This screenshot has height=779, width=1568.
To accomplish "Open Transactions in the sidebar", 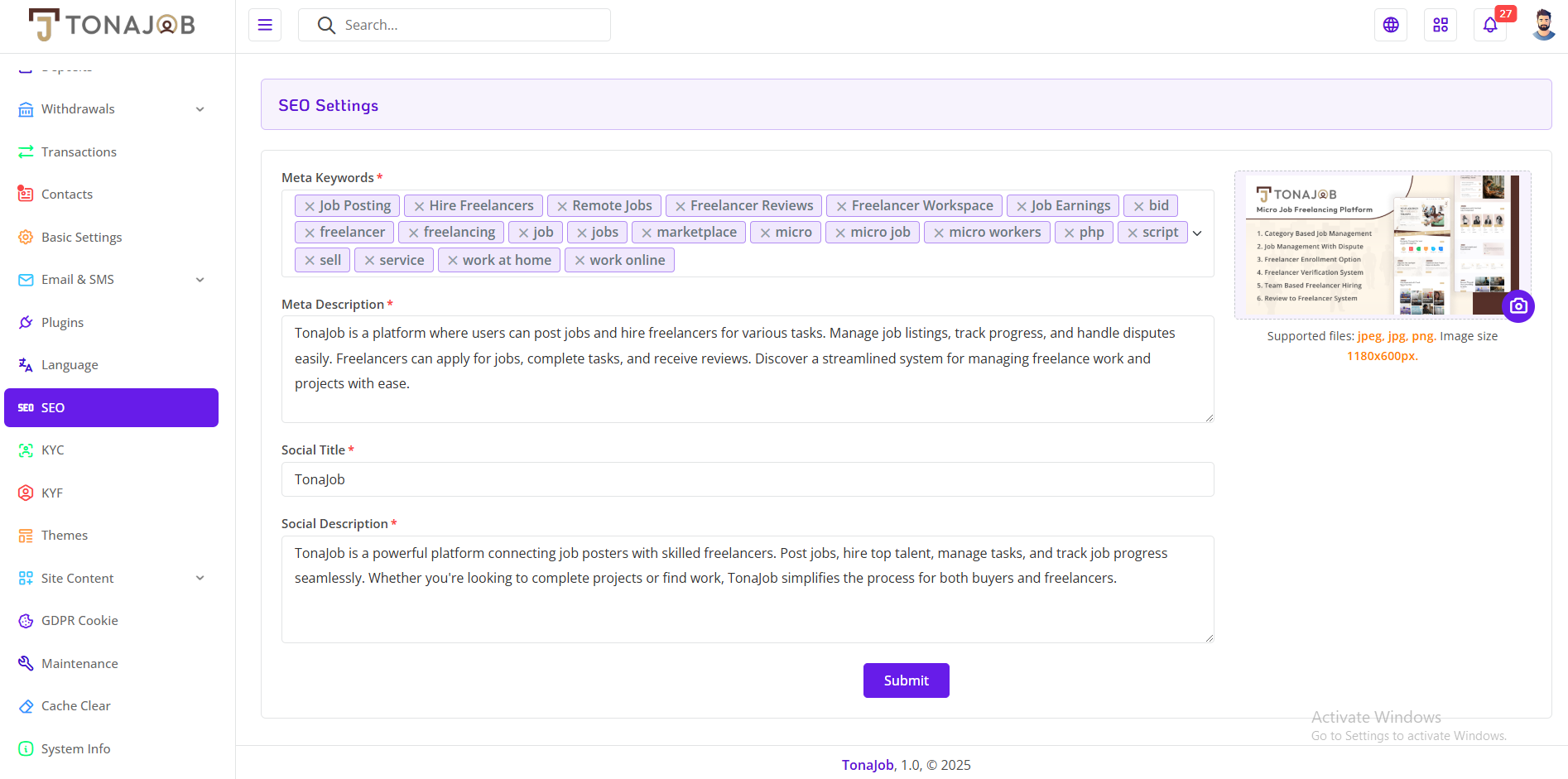I will tap(111, 151).
